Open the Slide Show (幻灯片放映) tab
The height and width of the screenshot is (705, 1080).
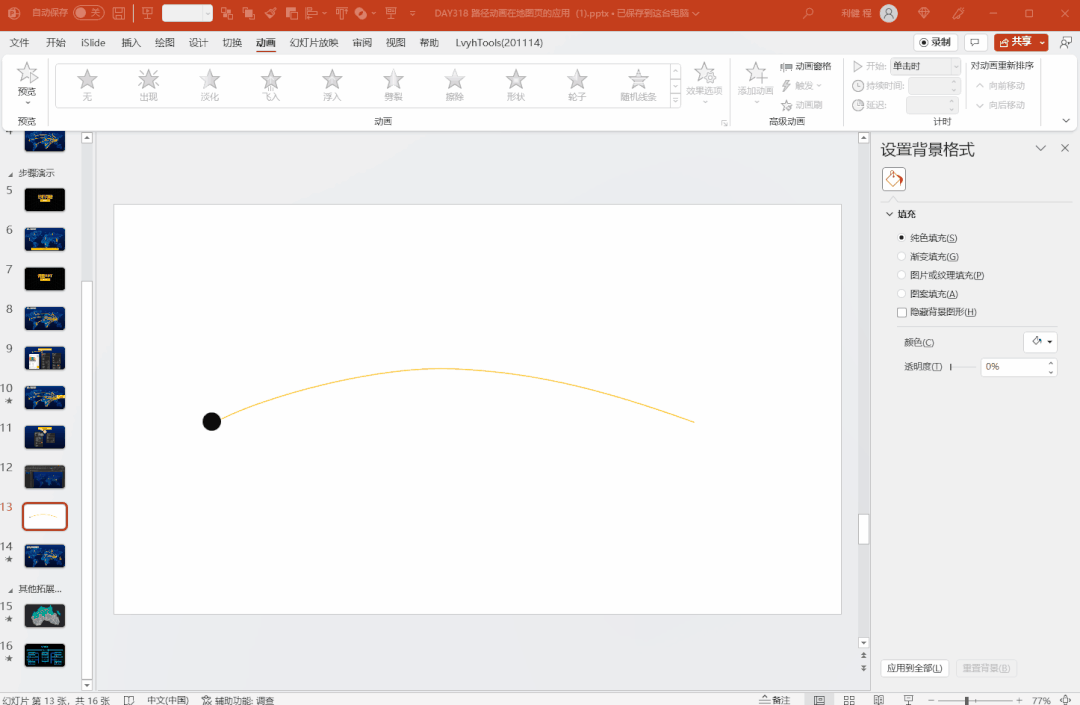tap(314, 43)
